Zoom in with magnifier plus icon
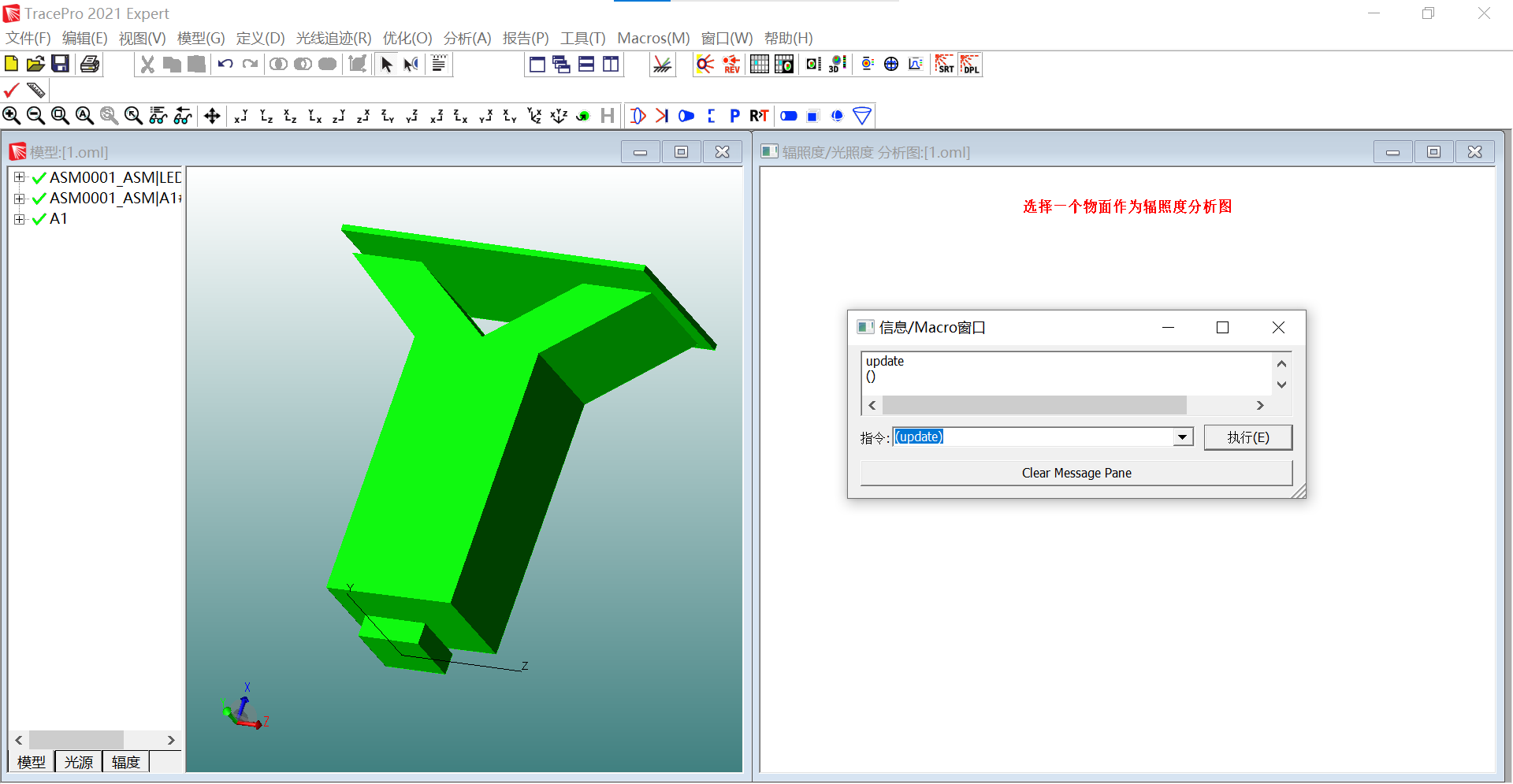This screenshot has width=1513, height=784. (x=12, y=116)
